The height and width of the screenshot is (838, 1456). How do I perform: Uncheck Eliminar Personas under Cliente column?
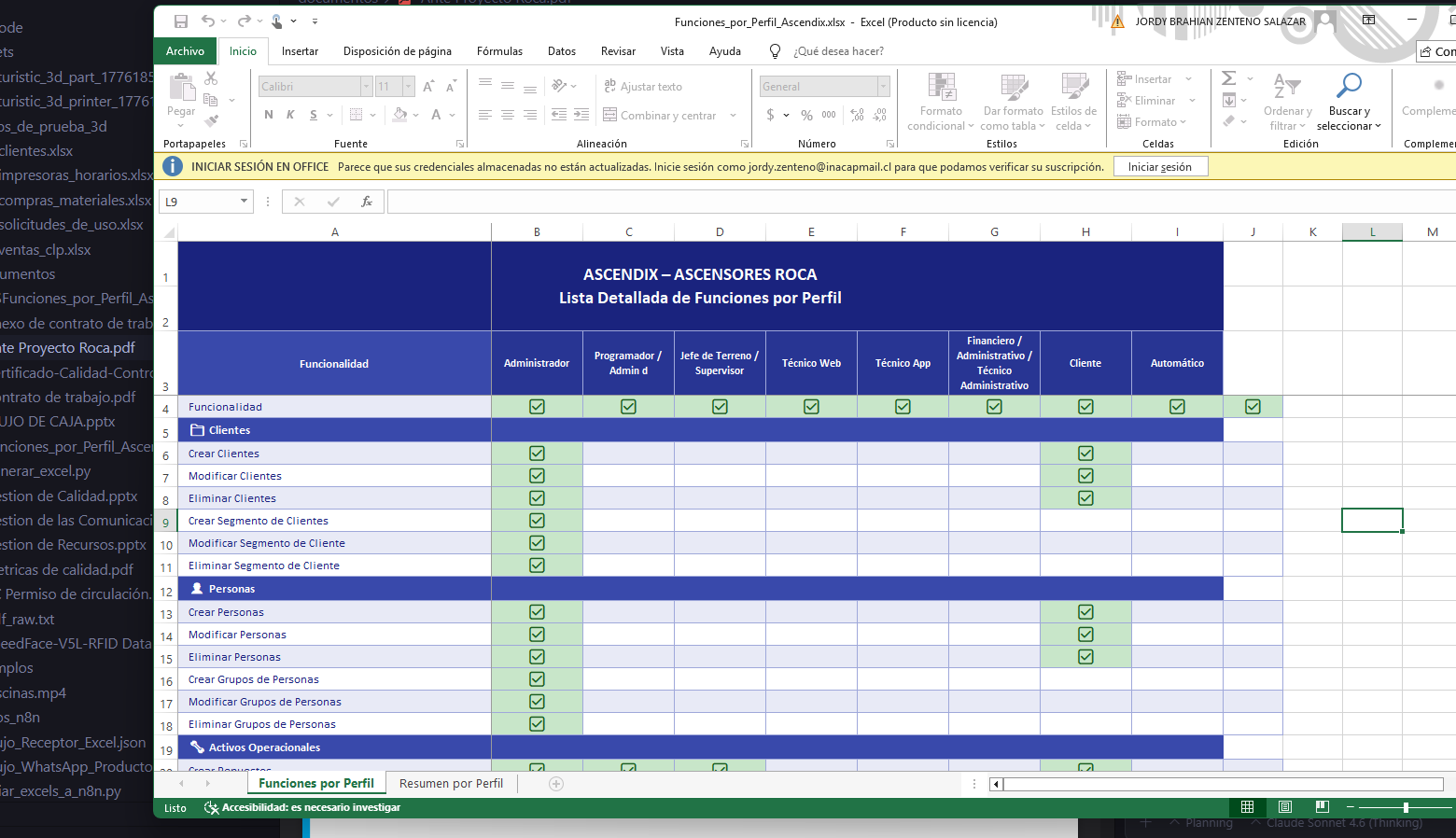(1085, 656)
